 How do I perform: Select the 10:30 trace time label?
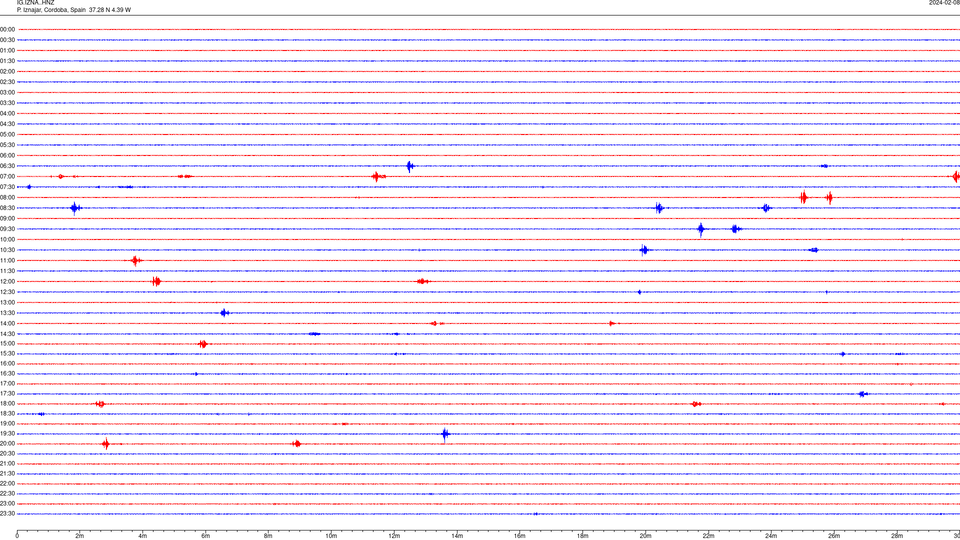click(7, 250)
